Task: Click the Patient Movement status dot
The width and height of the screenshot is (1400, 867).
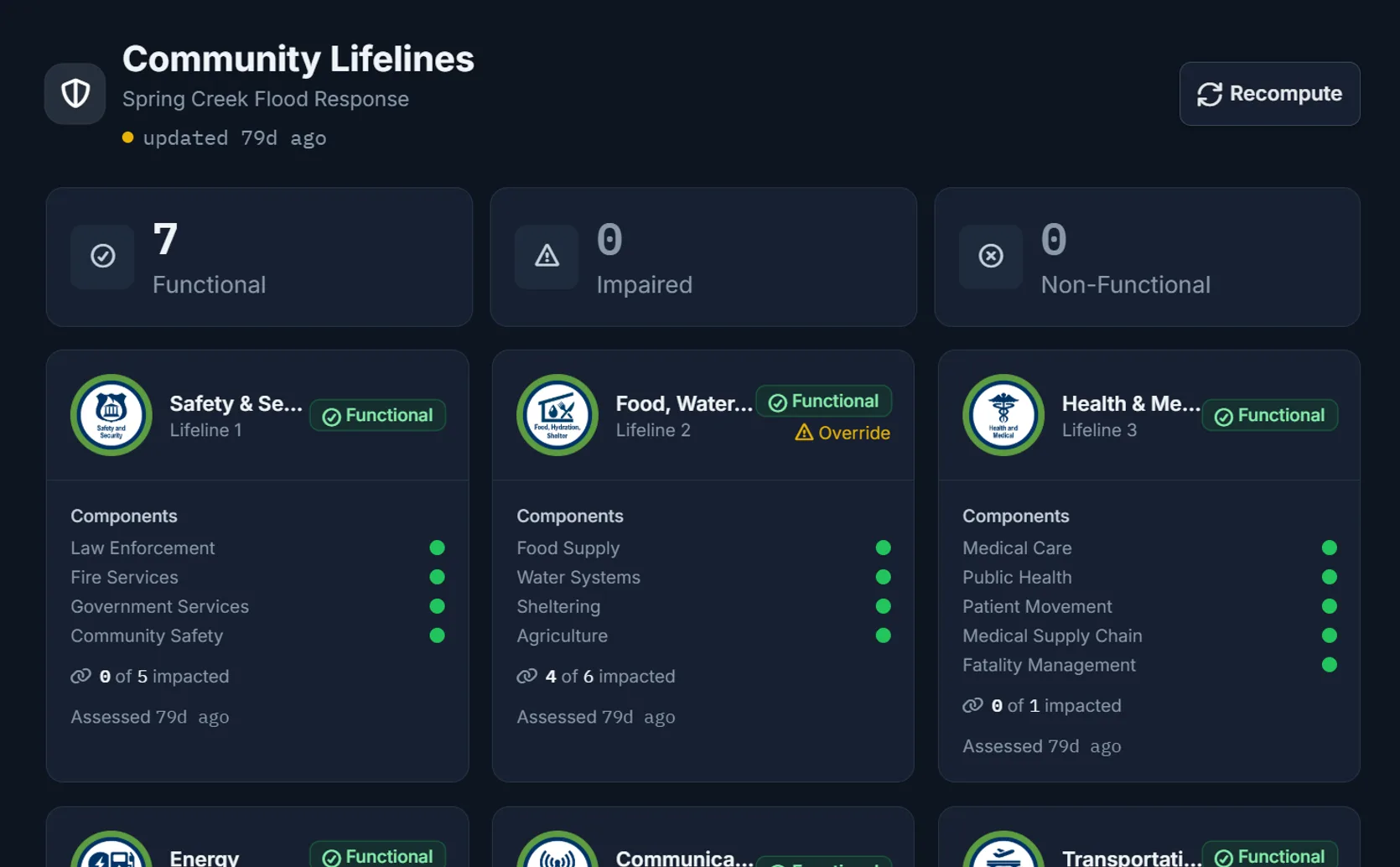Action: coord(1329,606)
